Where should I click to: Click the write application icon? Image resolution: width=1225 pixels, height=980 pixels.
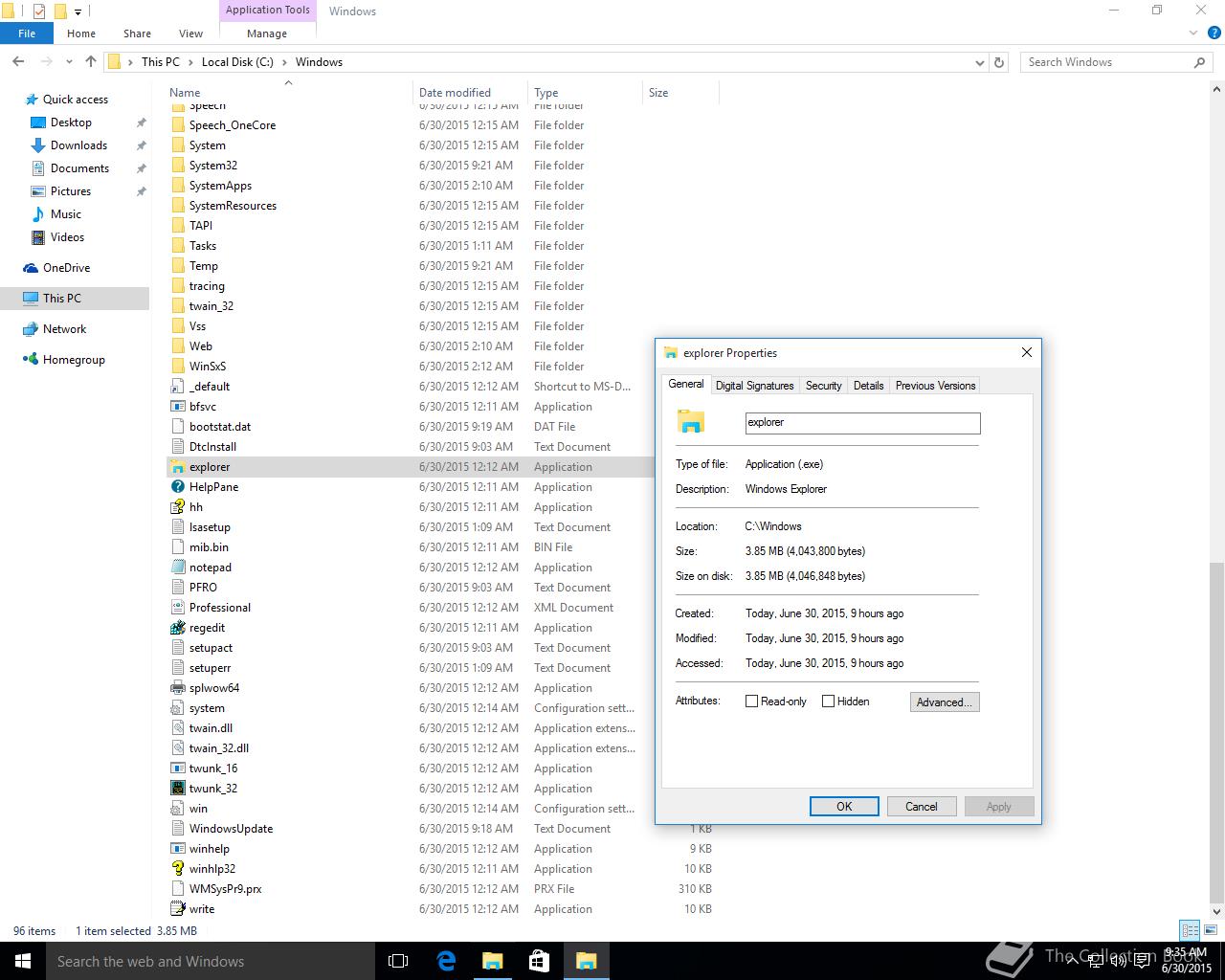pos(177,909)
